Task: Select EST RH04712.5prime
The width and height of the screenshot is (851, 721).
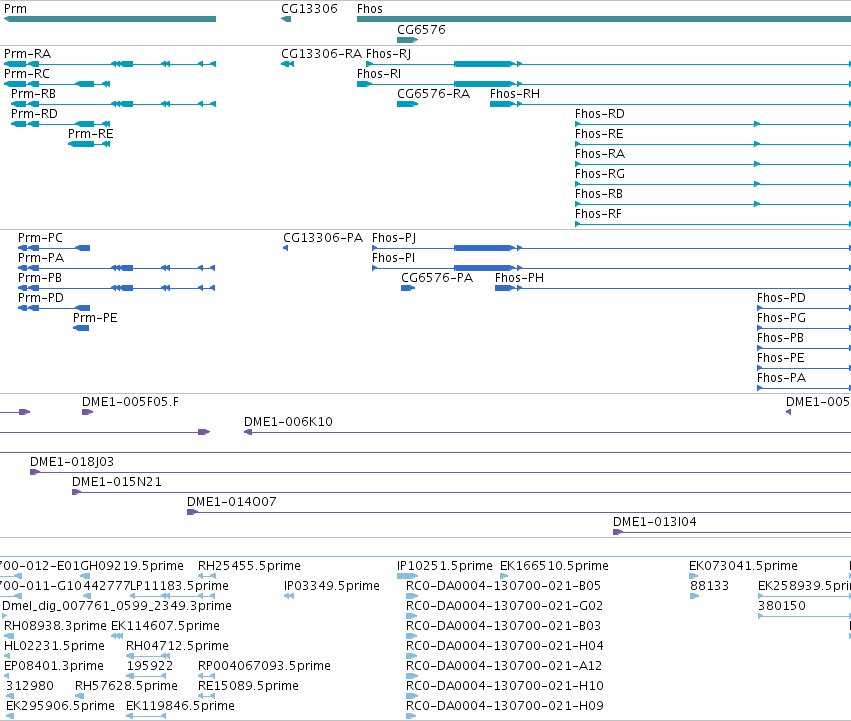Action: [148, 656]
